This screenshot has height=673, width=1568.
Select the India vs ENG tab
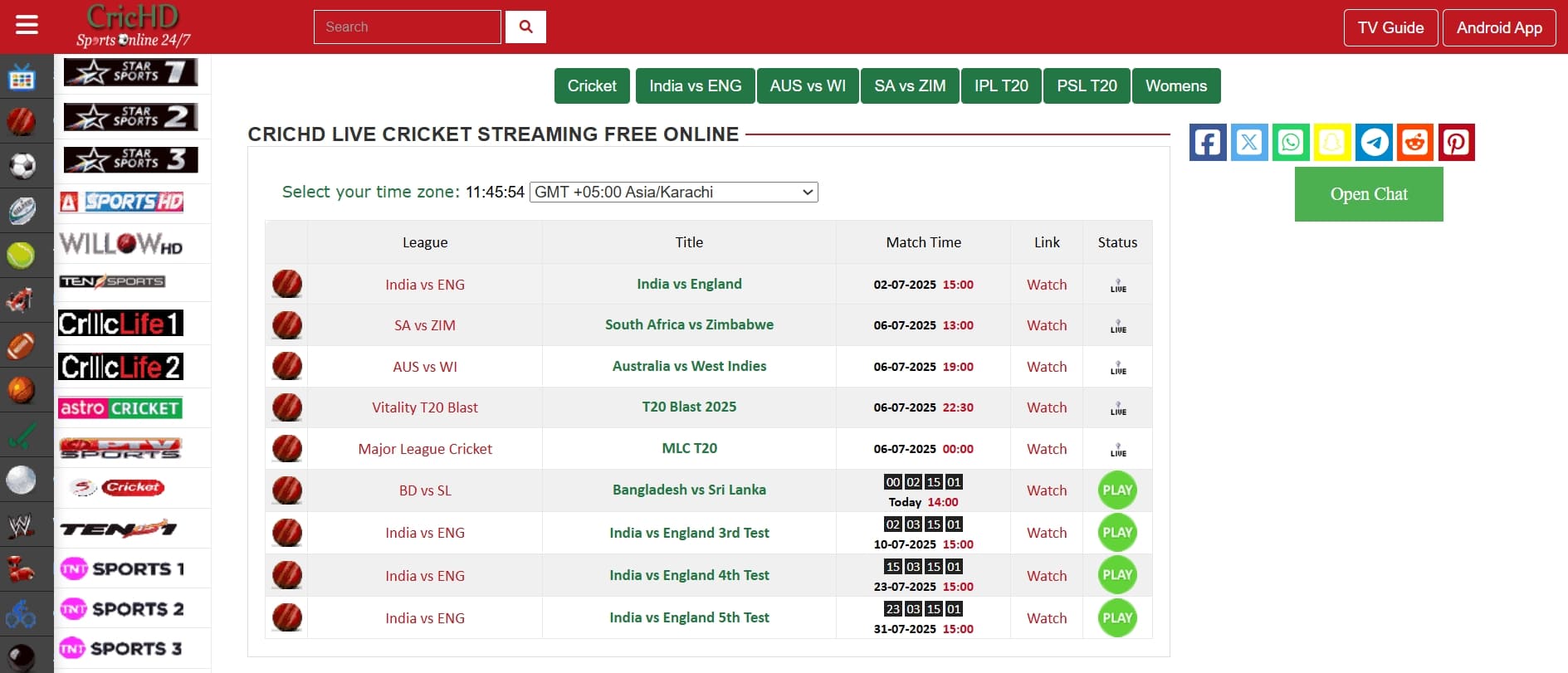click(x=696, y=85)
